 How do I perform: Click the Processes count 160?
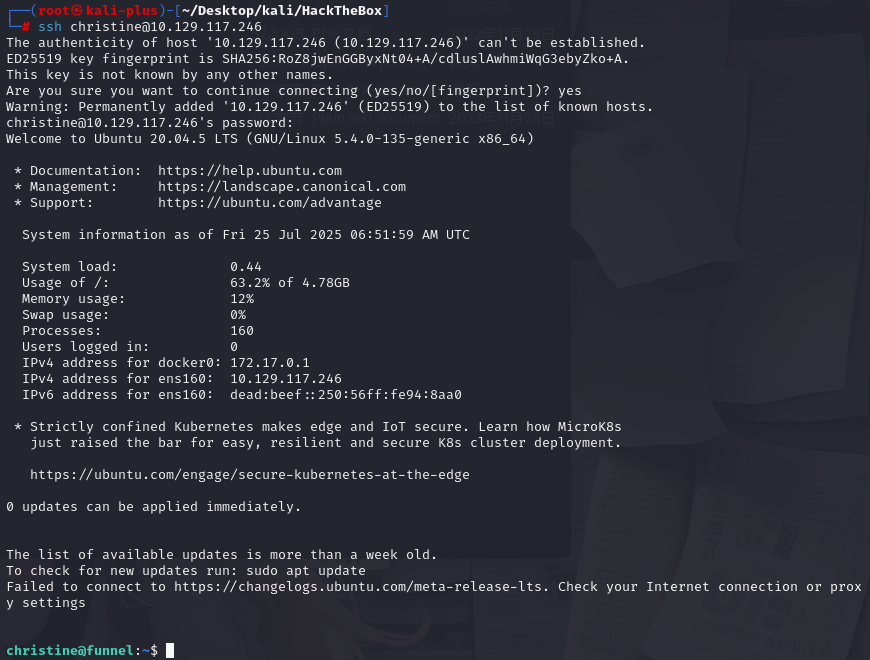coord(241,331)
